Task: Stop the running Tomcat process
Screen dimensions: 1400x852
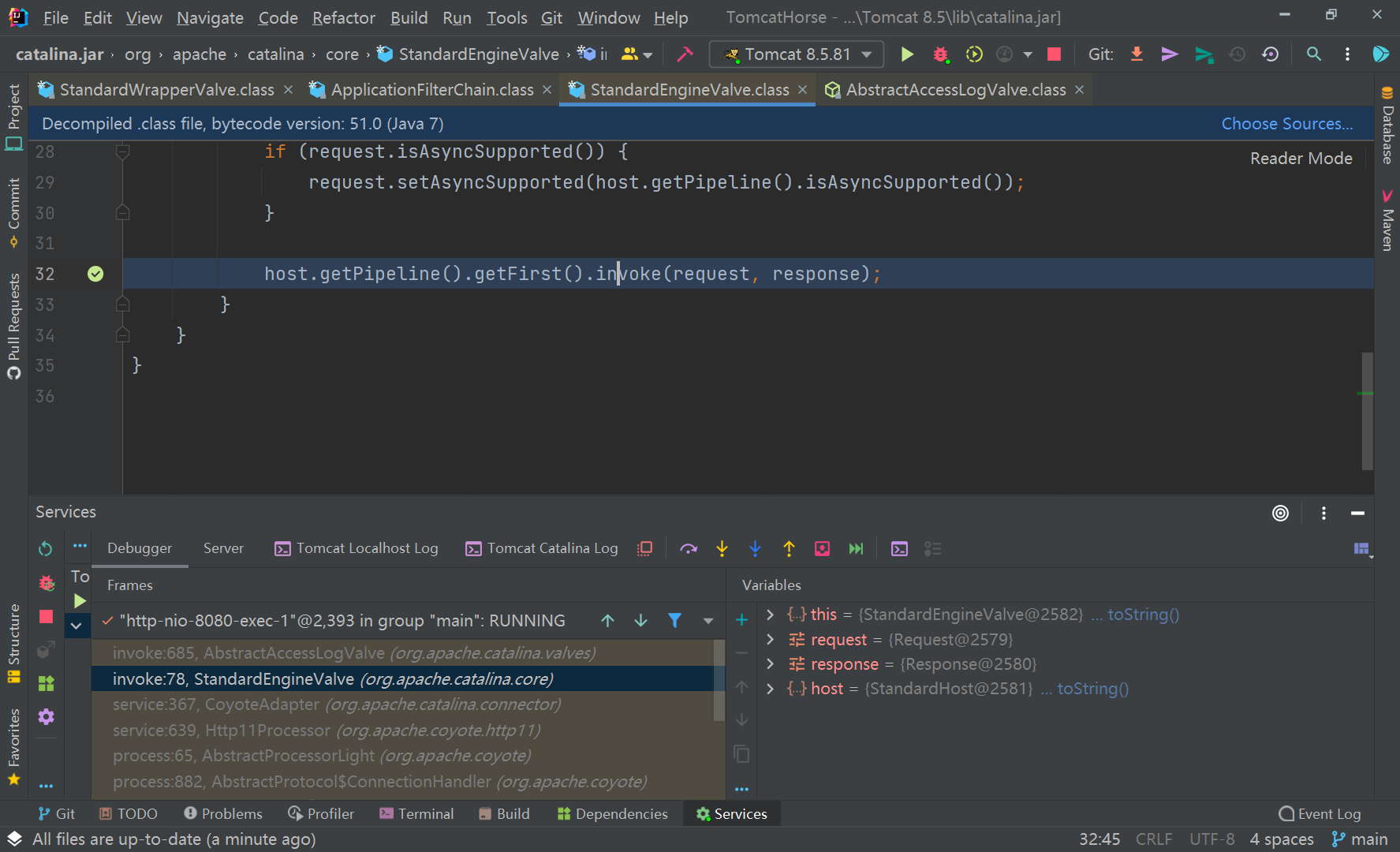Action: 1054,54
